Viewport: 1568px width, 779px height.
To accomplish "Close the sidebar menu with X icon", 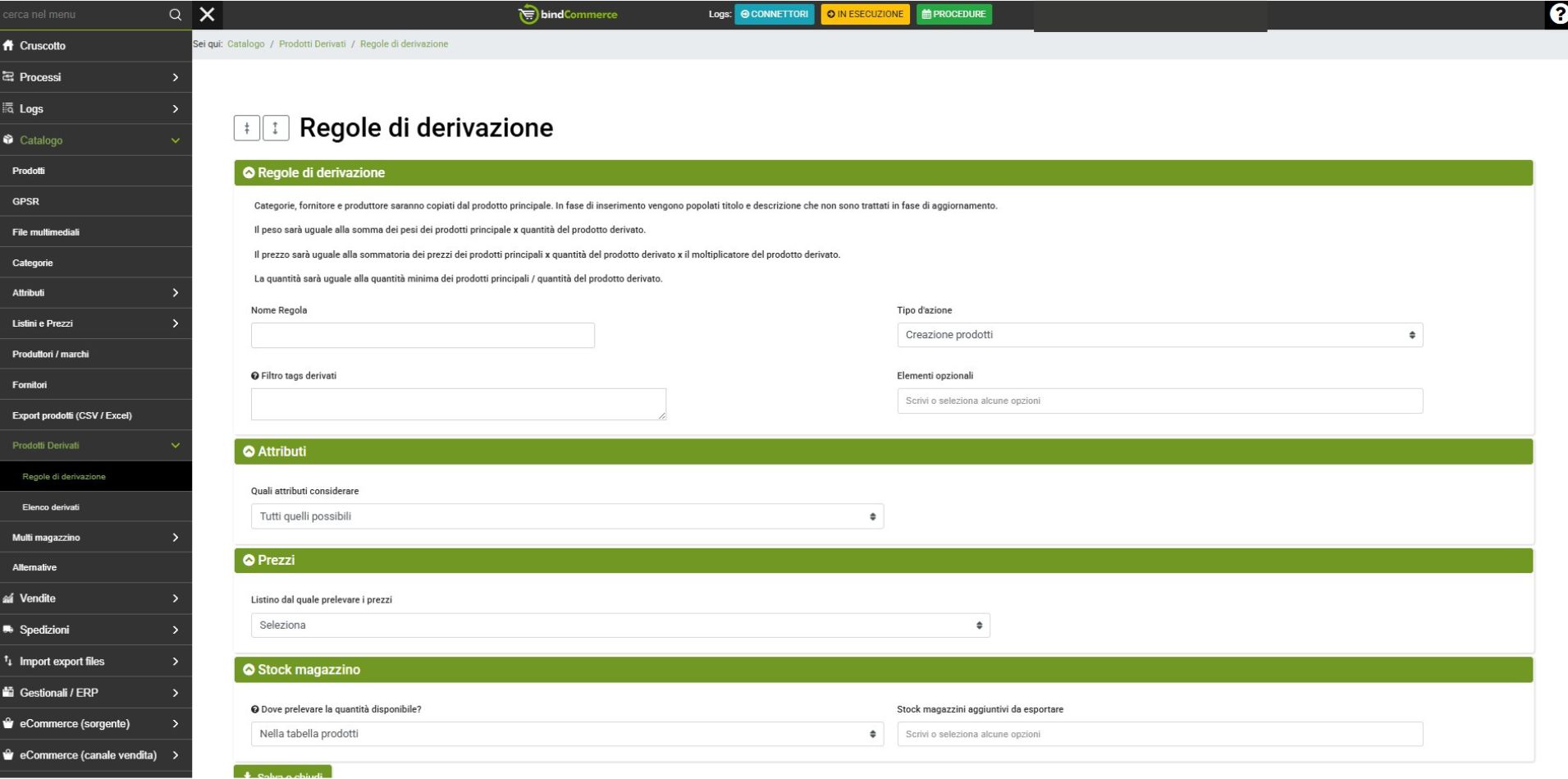I will [208, 14].
